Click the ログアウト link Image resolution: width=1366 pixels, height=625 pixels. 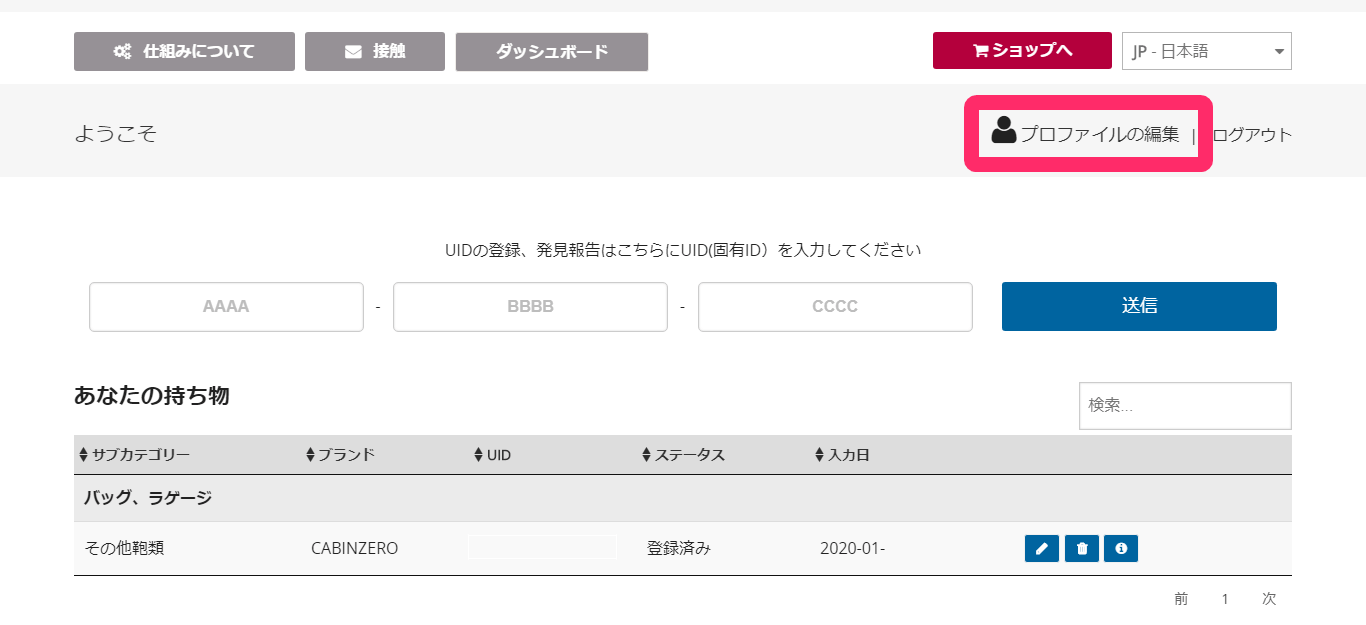point(1252,135)
